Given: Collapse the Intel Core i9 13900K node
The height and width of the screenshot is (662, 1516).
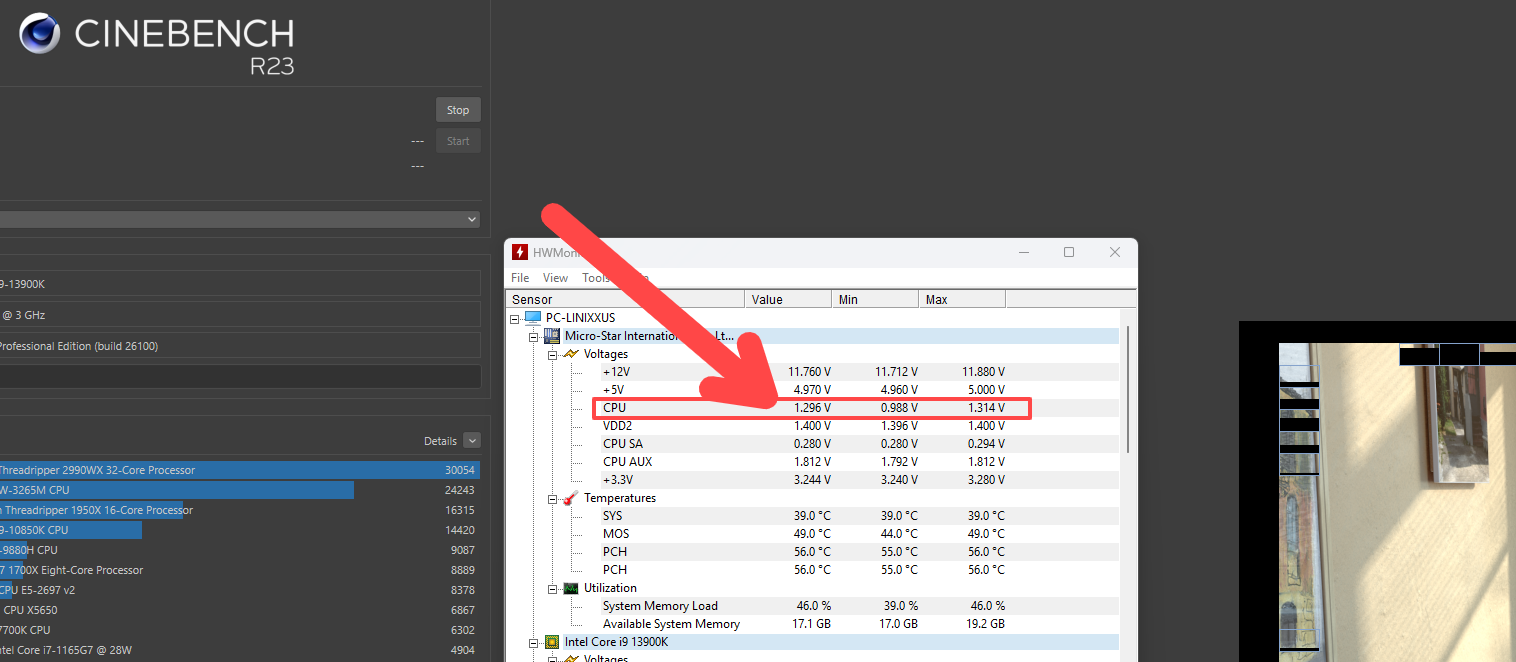Looking at the screenshot, I should (534, 642).
